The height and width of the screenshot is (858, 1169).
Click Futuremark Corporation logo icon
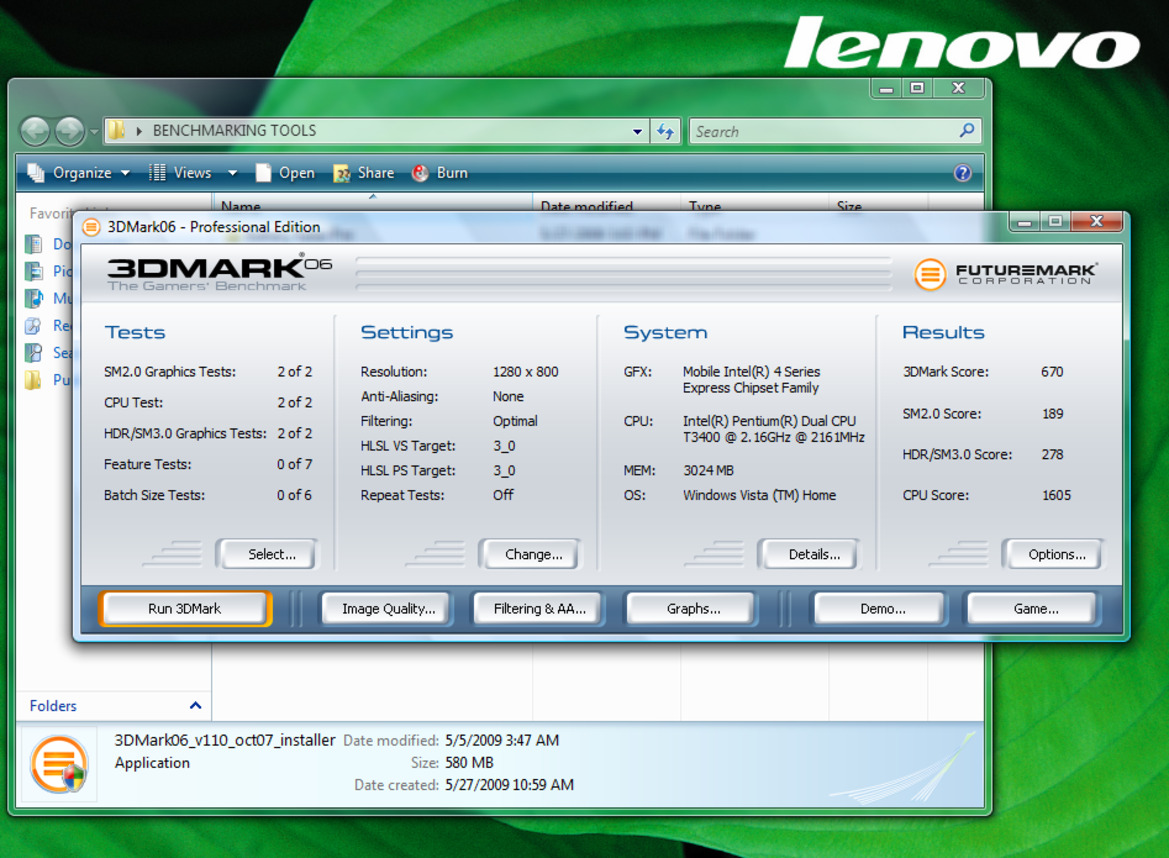[x=930, y=274]
